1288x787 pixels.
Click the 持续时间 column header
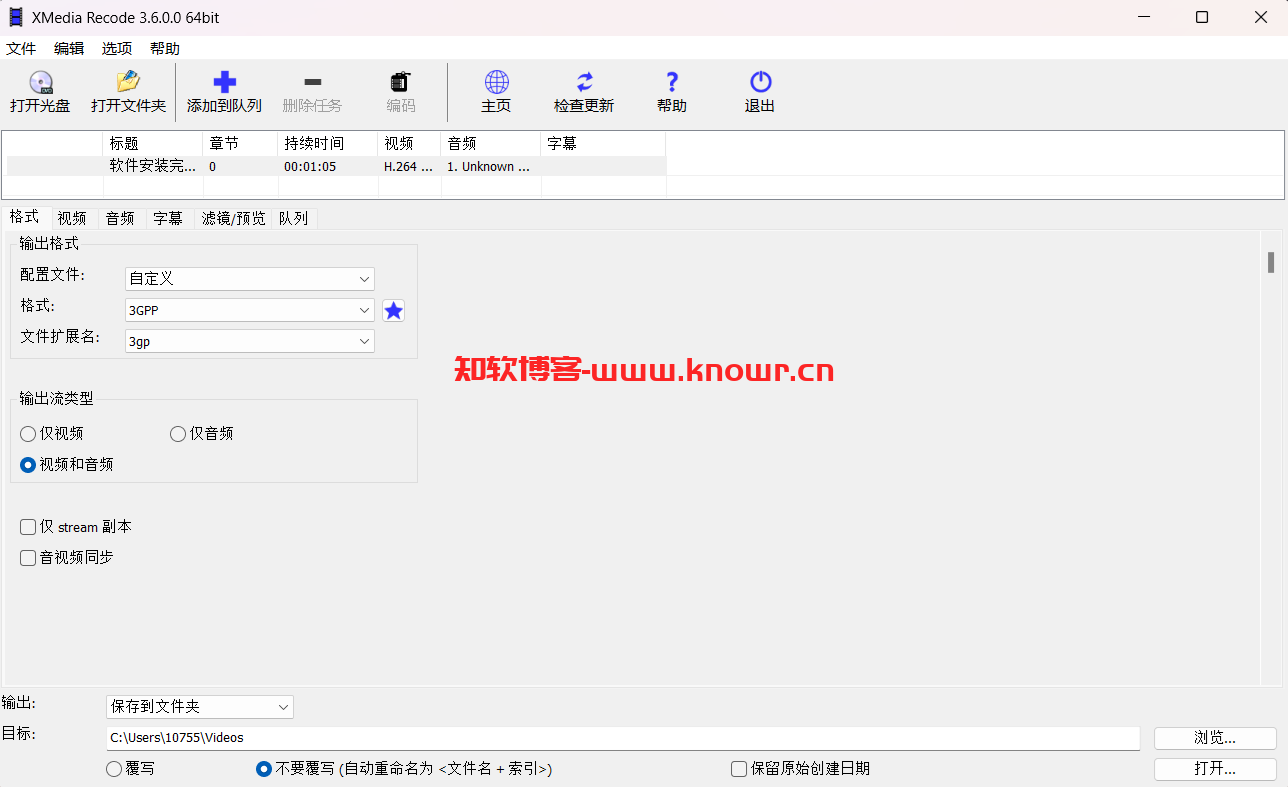tap(327, 144)
